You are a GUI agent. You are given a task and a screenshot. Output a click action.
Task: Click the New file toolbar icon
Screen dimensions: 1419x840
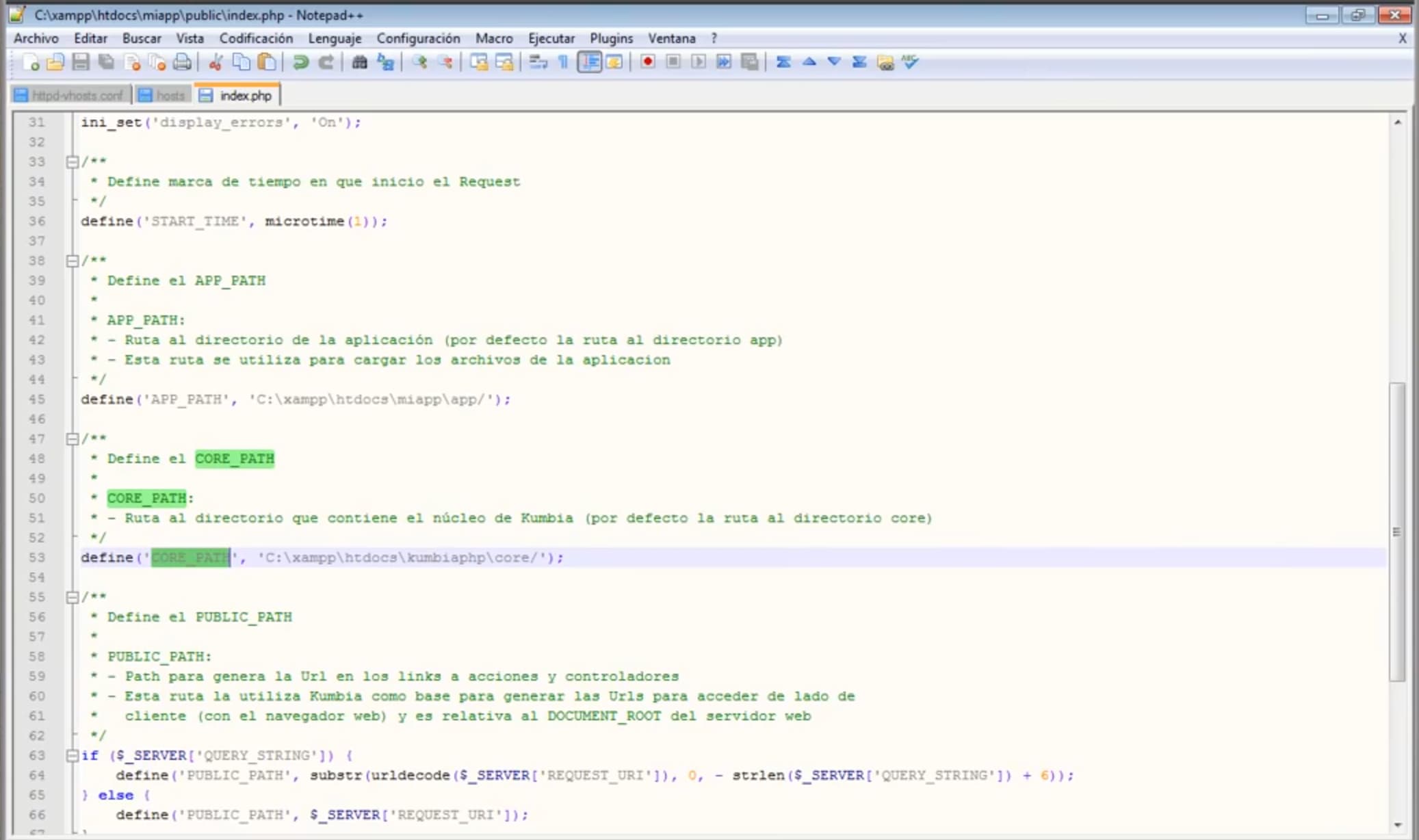[x=31, y=63]
